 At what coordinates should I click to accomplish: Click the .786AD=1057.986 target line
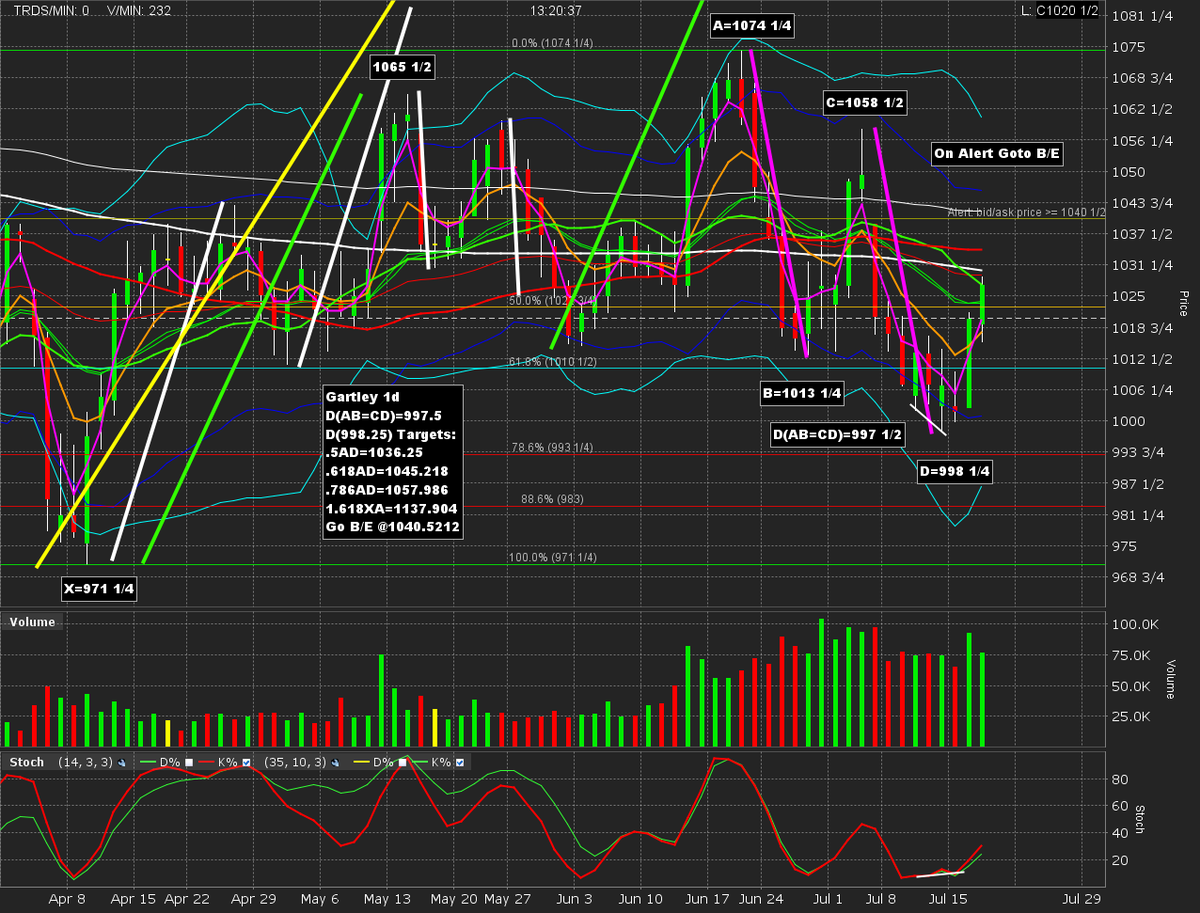coord(387,489)
